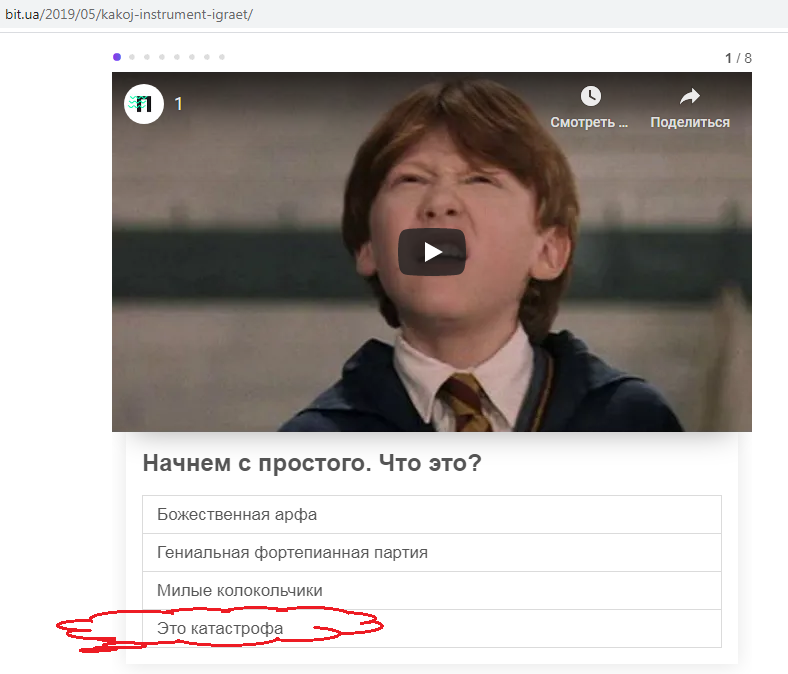This screenshot has width=788, height=674.
Task: Open the channel avatar logo
Action: click(x=144, y=104)
